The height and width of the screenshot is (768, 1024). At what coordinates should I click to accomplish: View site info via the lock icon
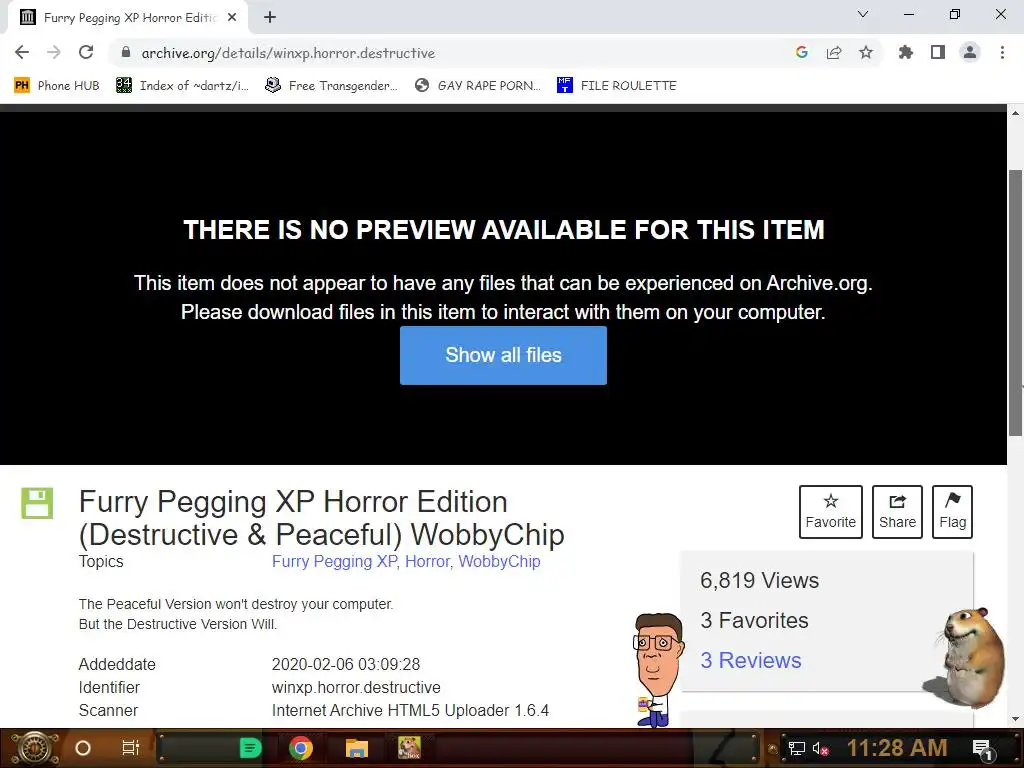click(x=126, y=52)
